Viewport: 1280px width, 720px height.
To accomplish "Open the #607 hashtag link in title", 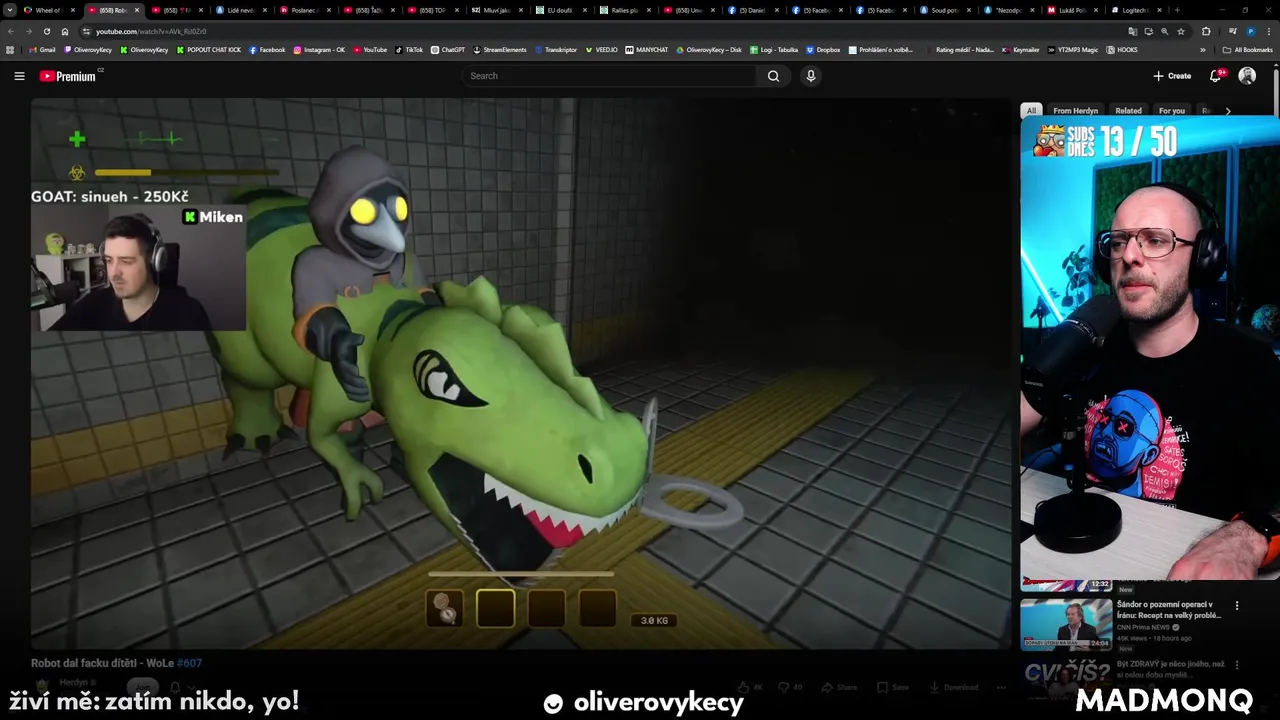I will 190,663.
